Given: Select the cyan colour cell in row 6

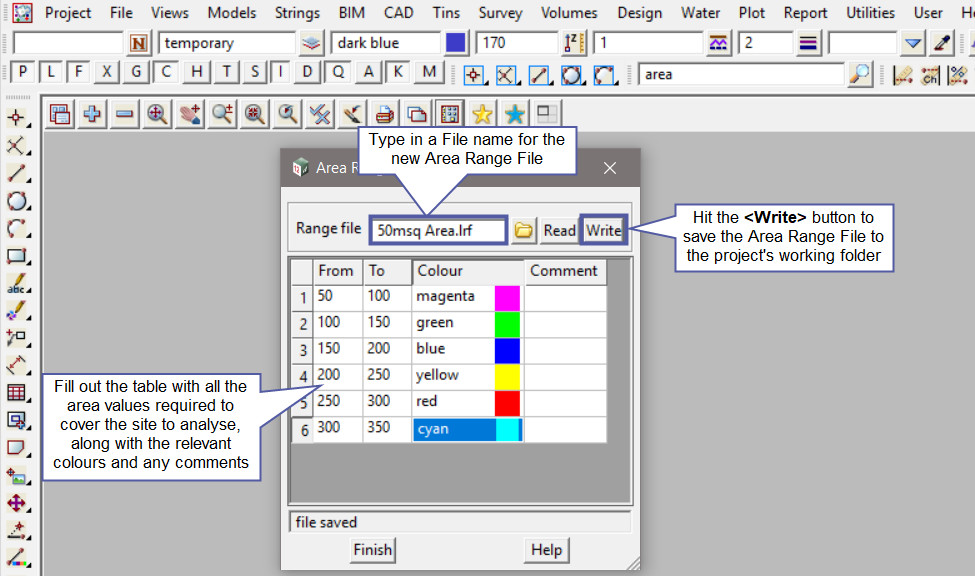Looking at the screenshot, I should click(467, 430).
